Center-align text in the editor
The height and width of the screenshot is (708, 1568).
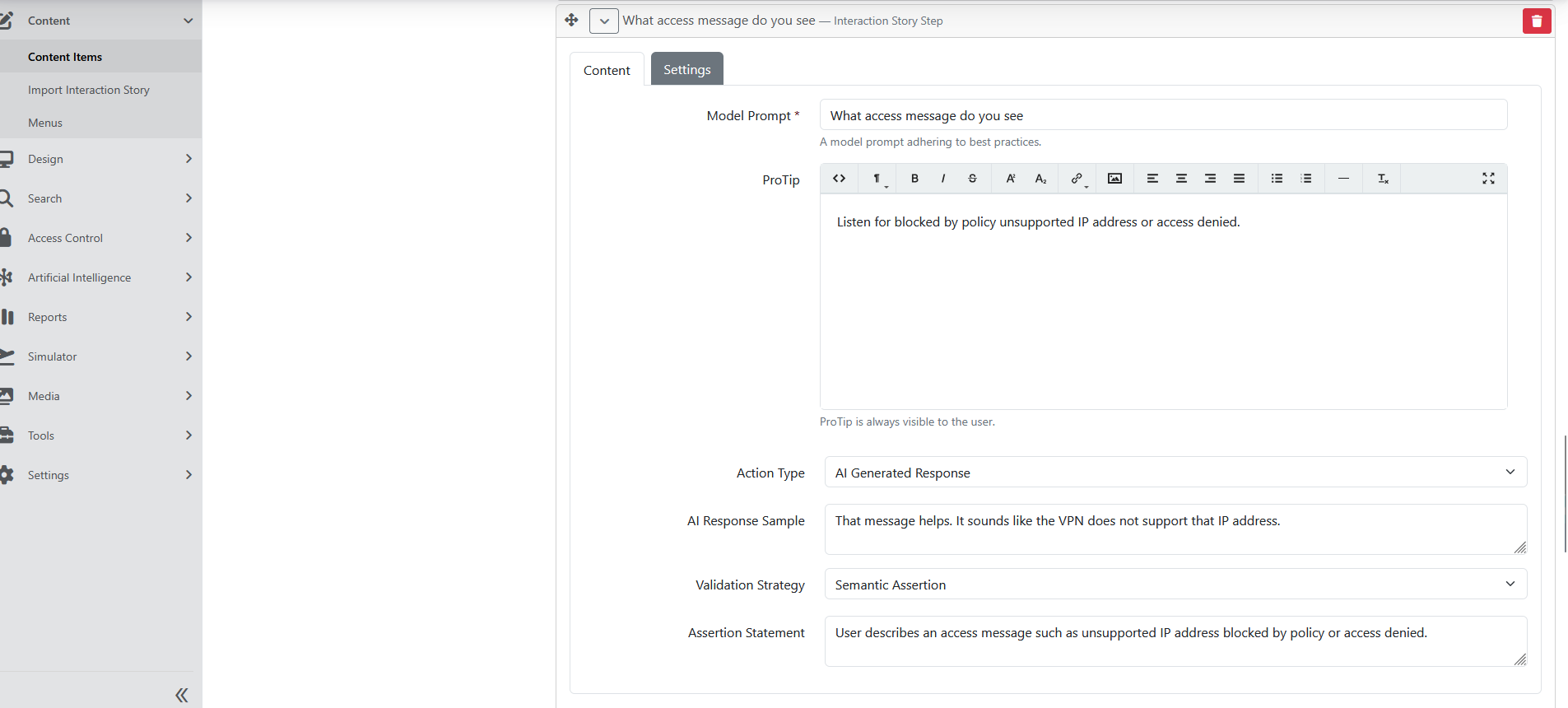point(1181,179)
